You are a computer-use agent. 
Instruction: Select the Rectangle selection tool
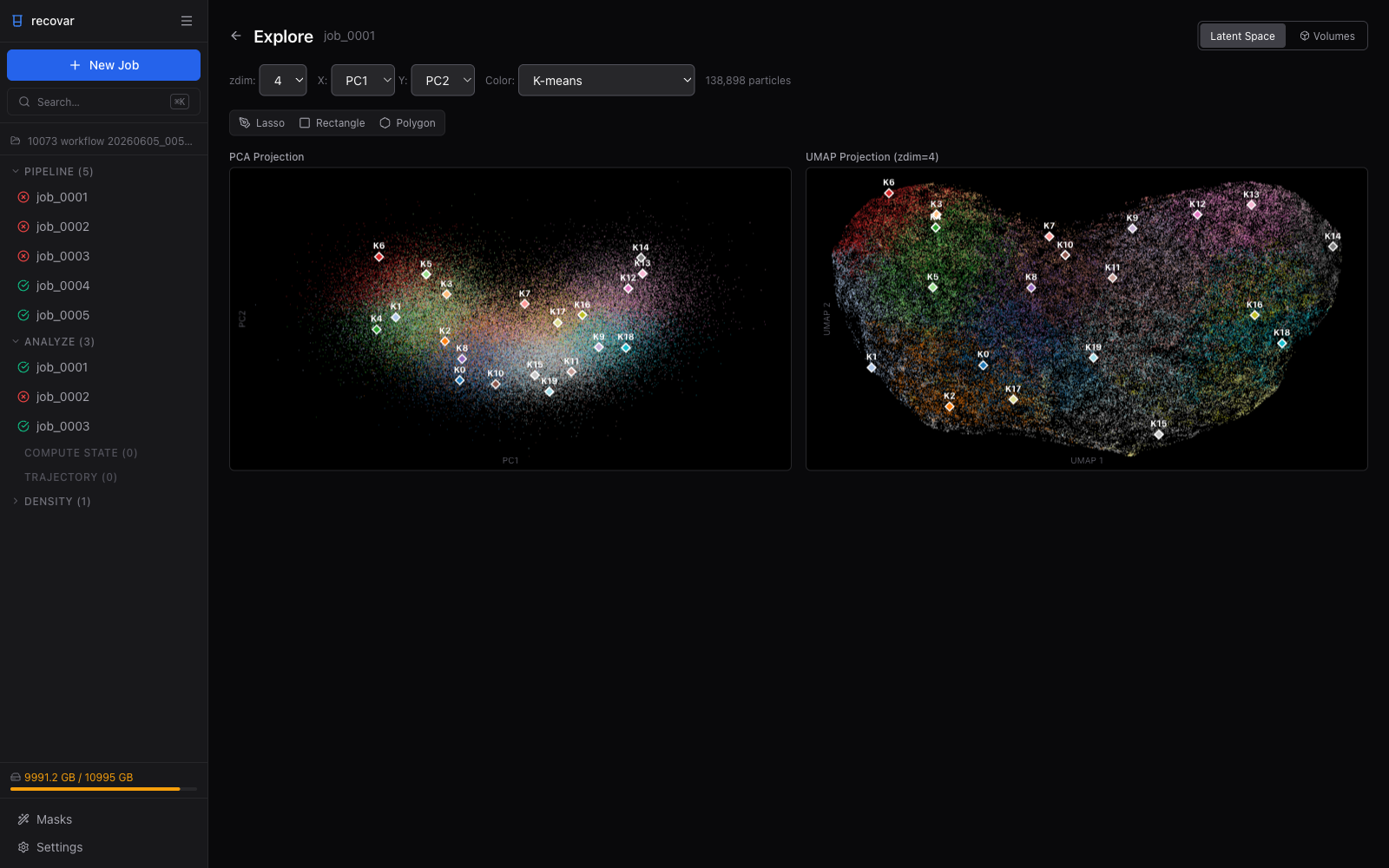332,123
